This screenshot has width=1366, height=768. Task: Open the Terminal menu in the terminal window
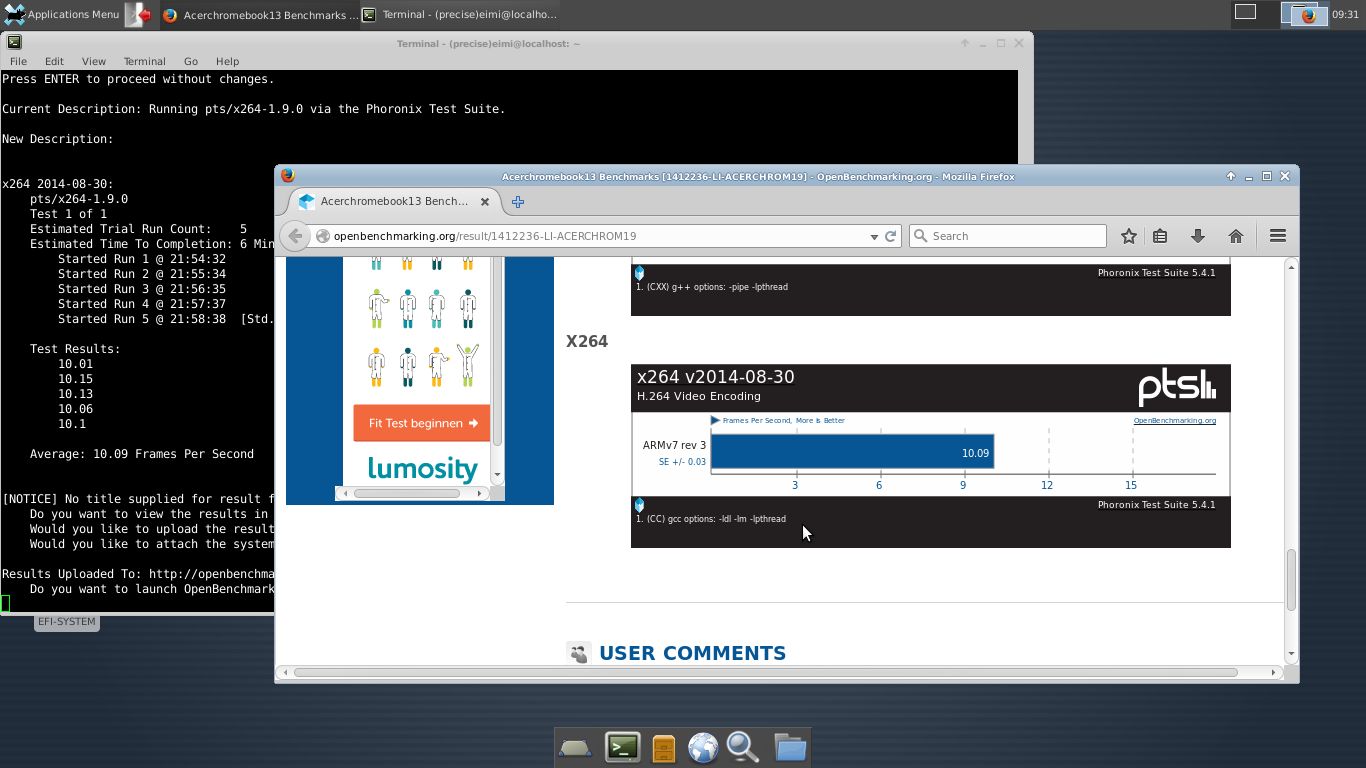144,61
